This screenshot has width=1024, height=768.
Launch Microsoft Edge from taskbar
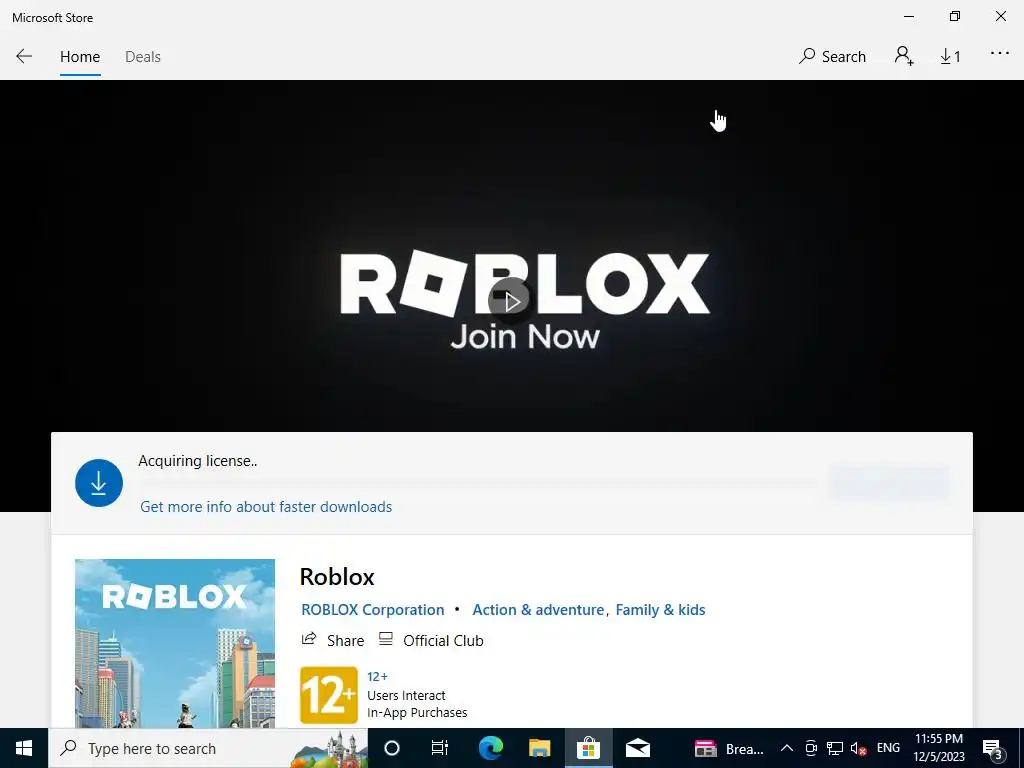click(490, 748)
